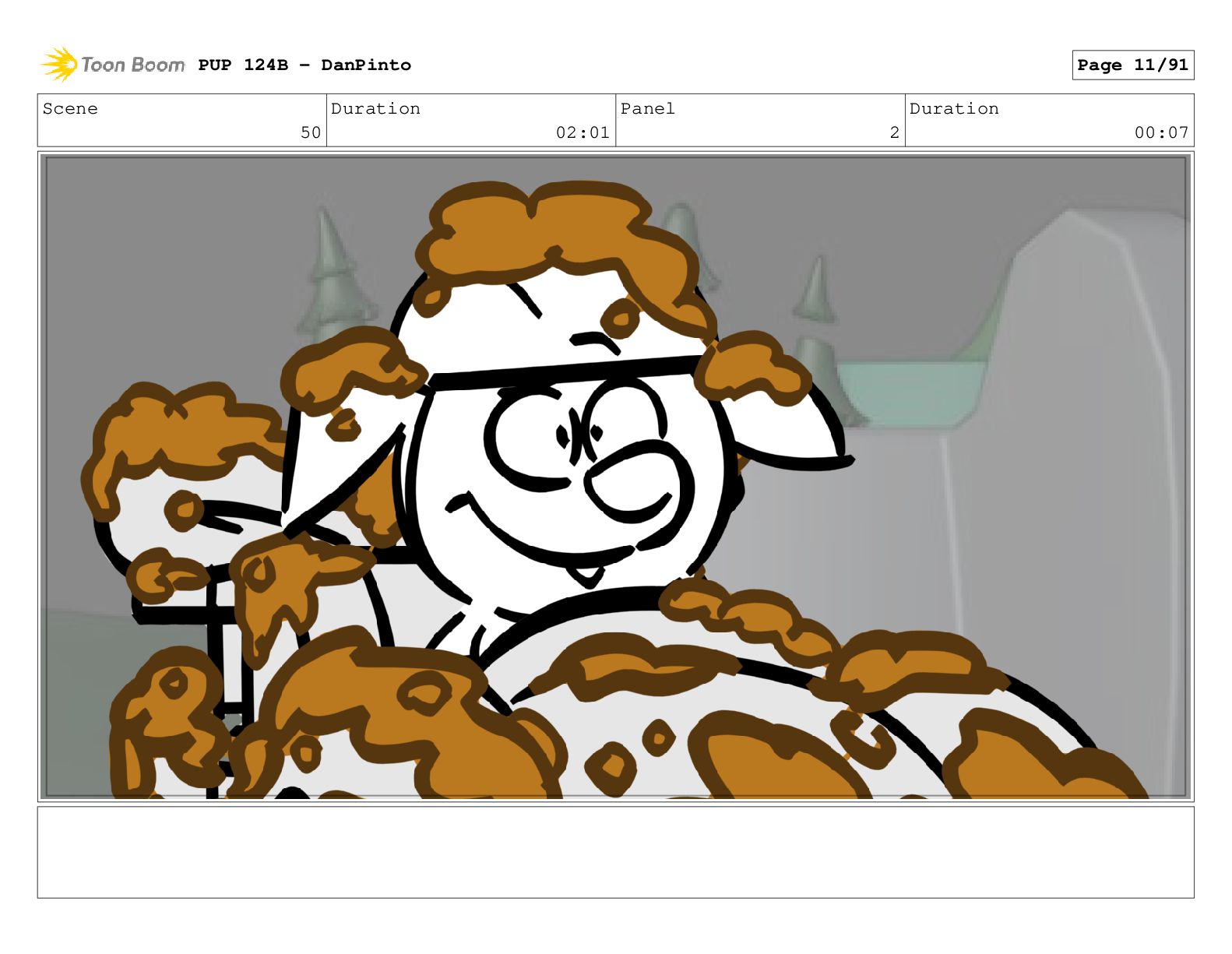Click the storyboard panel drawing
The image size is (1232, 954).
(616, 477)
